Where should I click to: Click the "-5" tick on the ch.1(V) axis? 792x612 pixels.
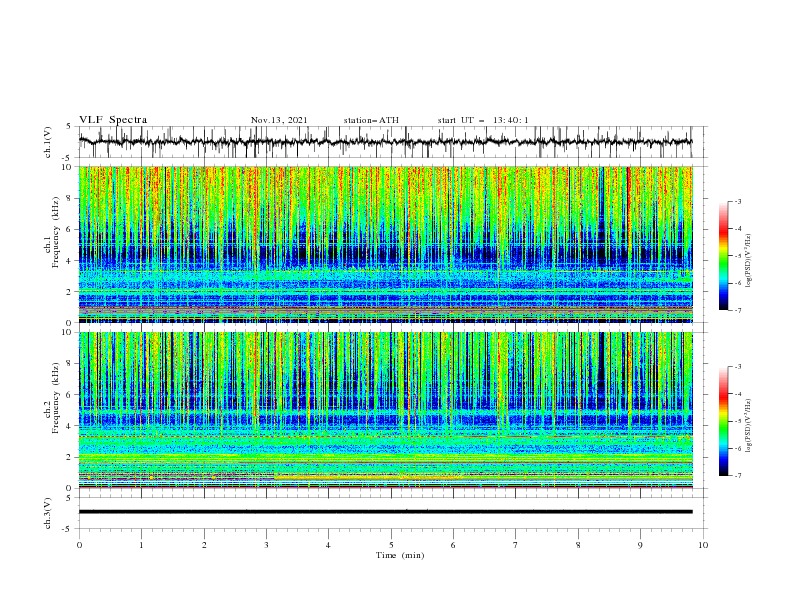(x=68, y=158)
